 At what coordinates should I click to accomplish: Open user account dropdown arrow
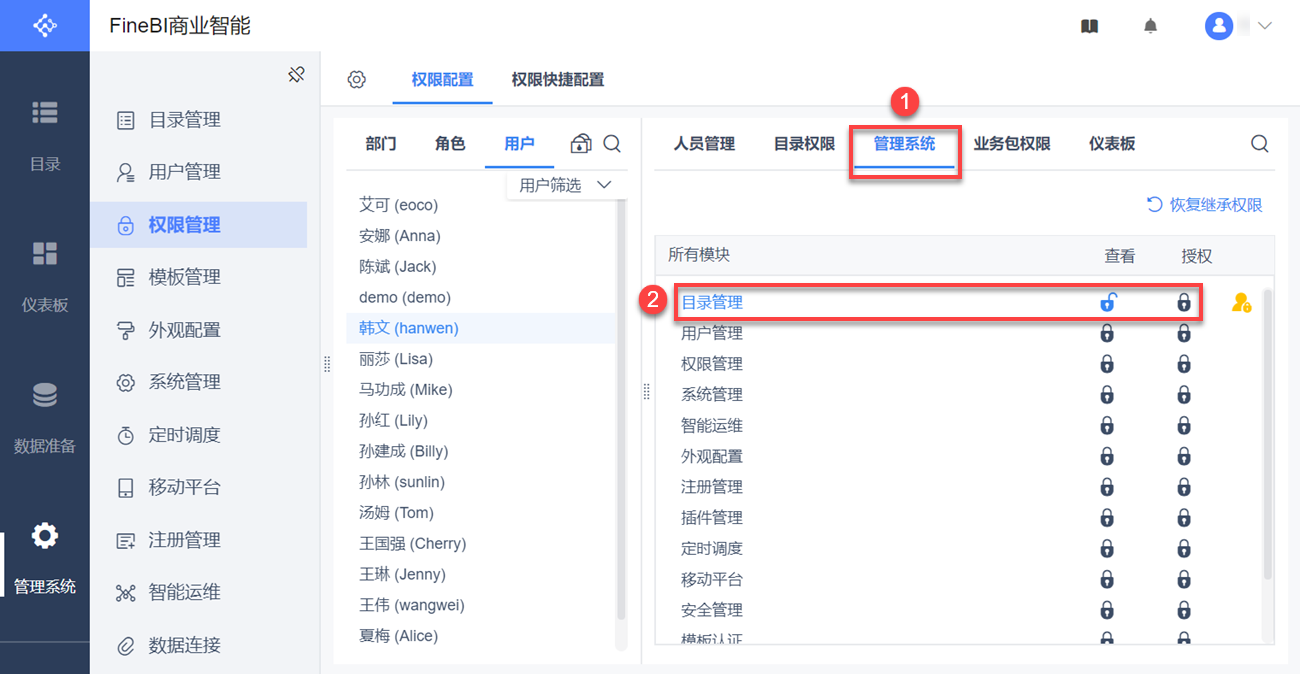[1264, 26]
